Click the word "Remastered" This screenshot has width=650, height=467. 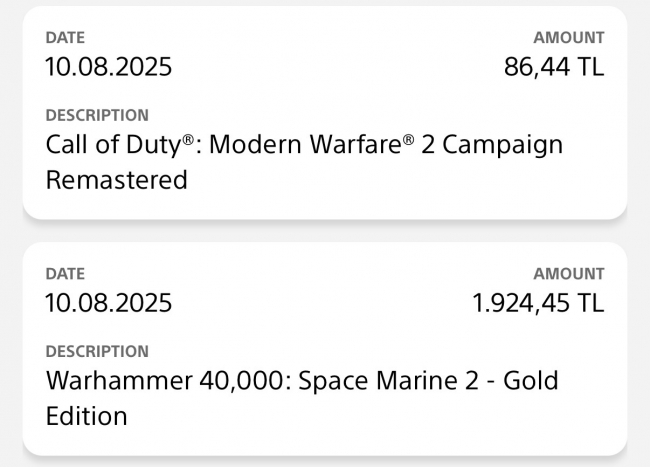pos(117,180)
